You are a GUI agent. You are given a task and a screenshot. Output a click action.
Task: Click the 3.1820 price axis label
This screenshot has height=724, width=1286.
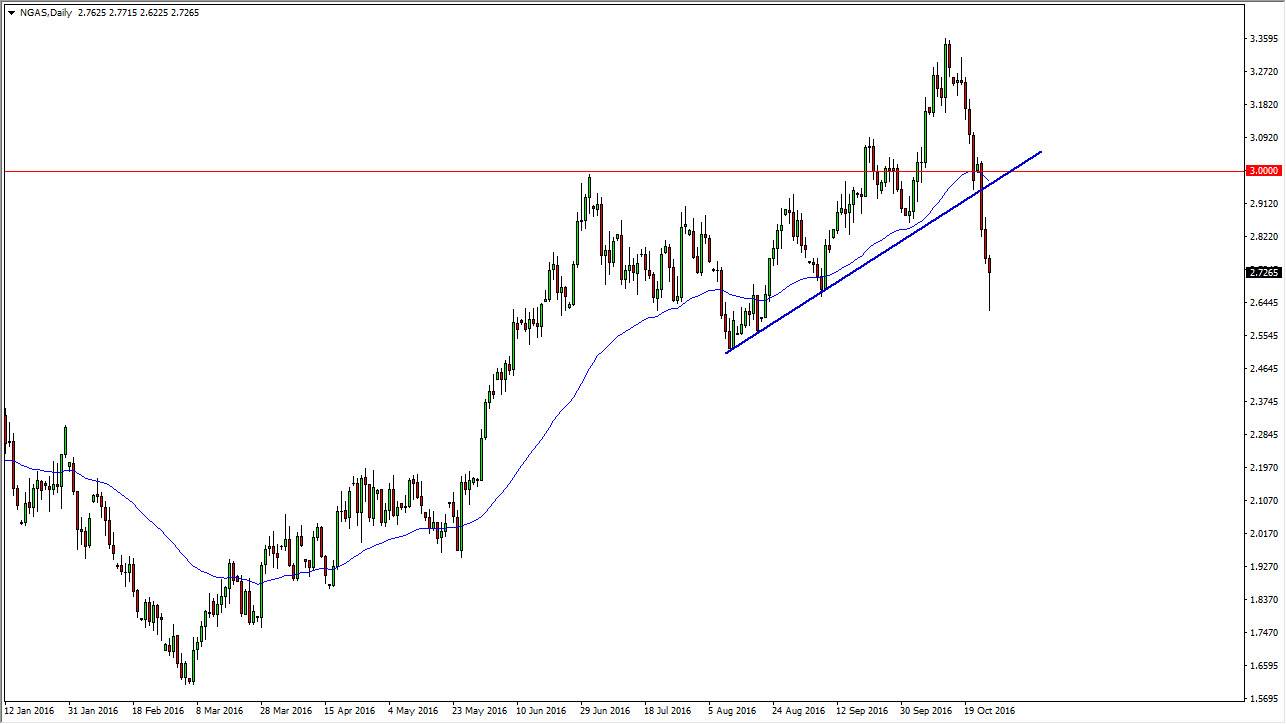(1265, 105)
